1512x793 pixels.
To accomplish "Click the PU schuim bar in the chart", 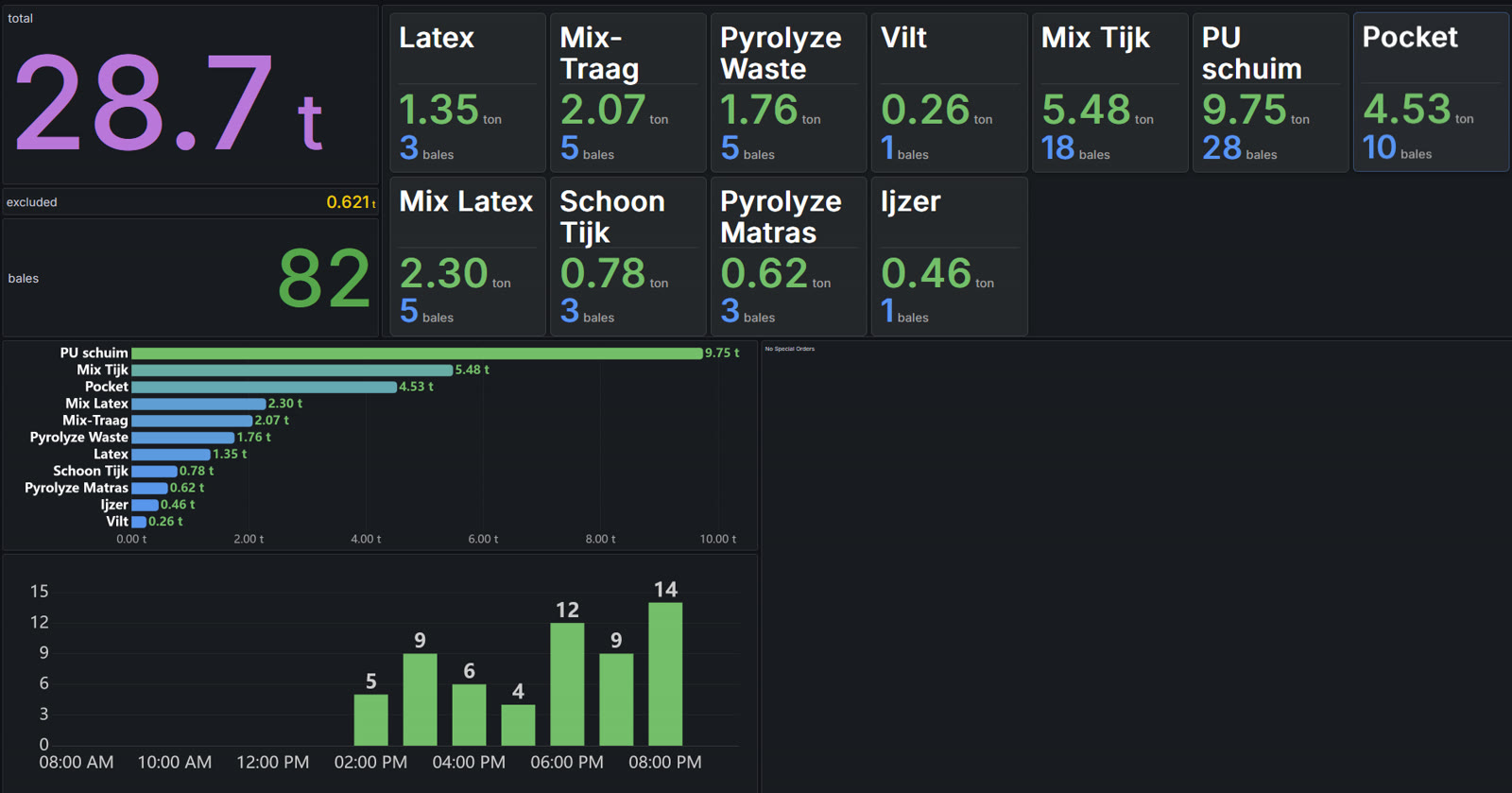I will 417,353.
